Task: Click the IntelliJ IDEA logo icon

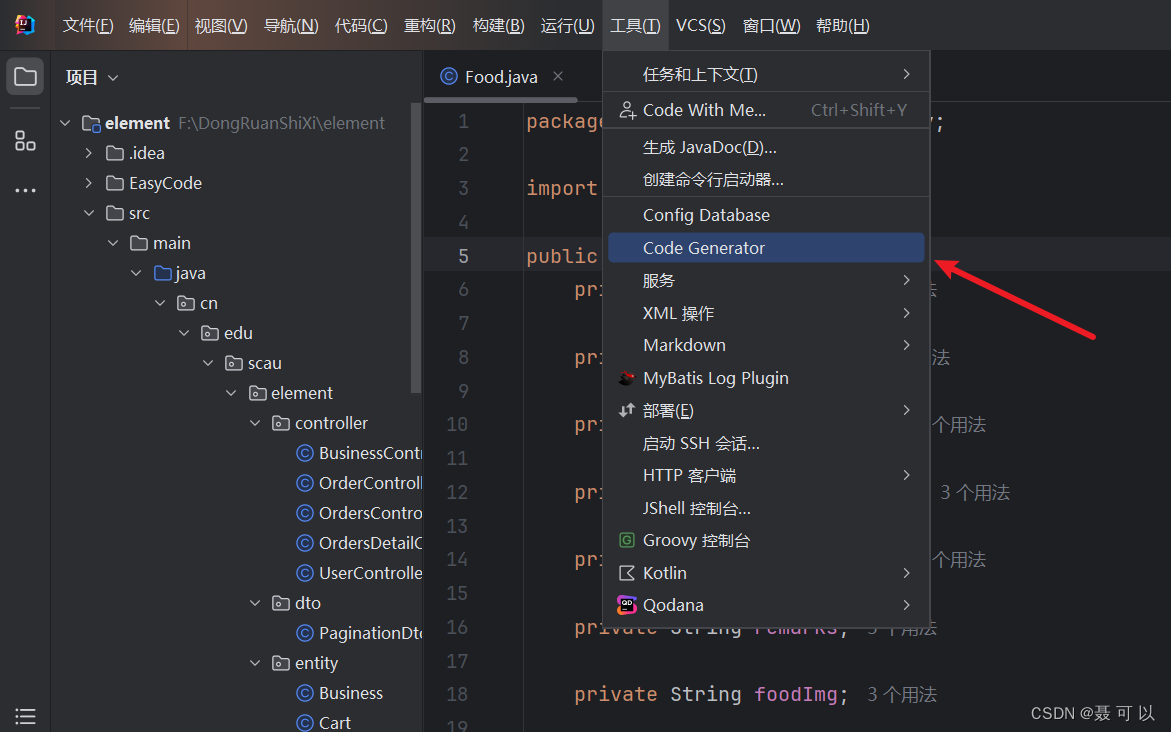Action: [x=25, y=25]
